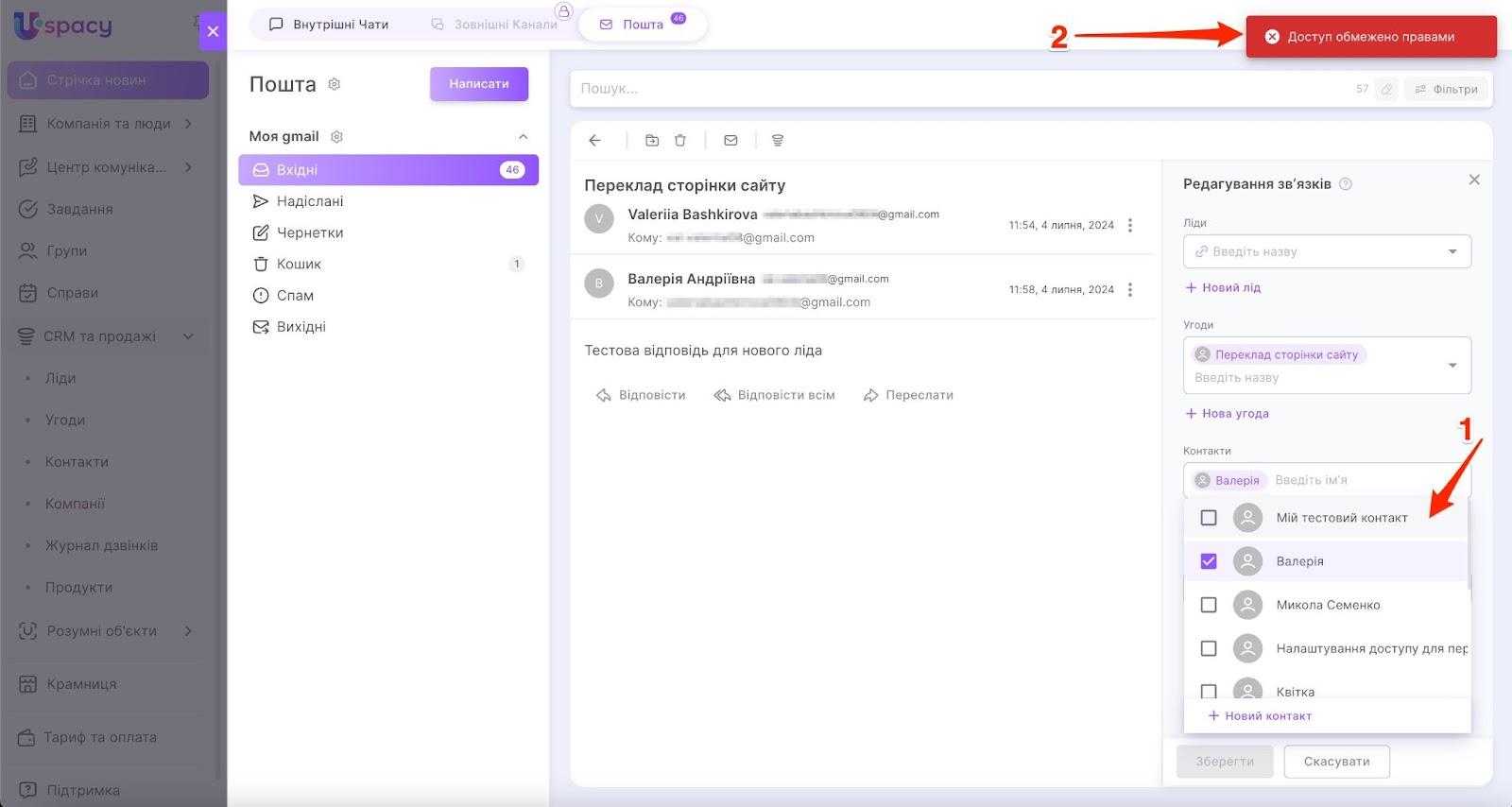Close the Редагування зв'язків panel
Screen dimensions: 1512x807
coord(1474,180)
